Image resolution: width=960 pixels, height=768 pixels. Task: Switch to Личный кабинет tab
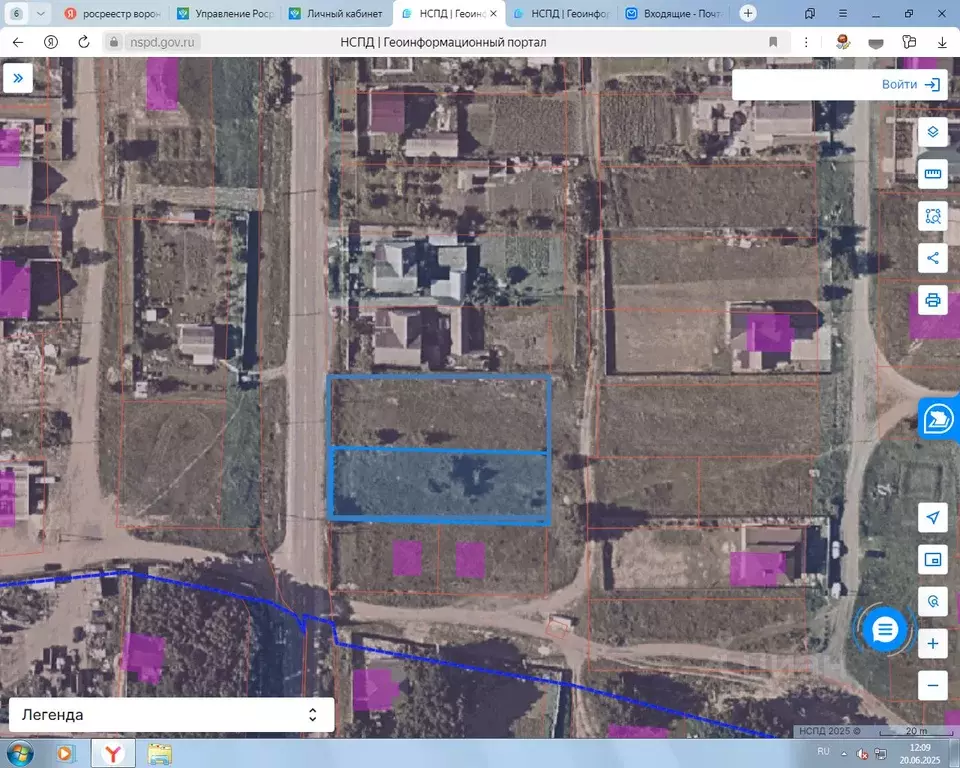tap(337, 13)
